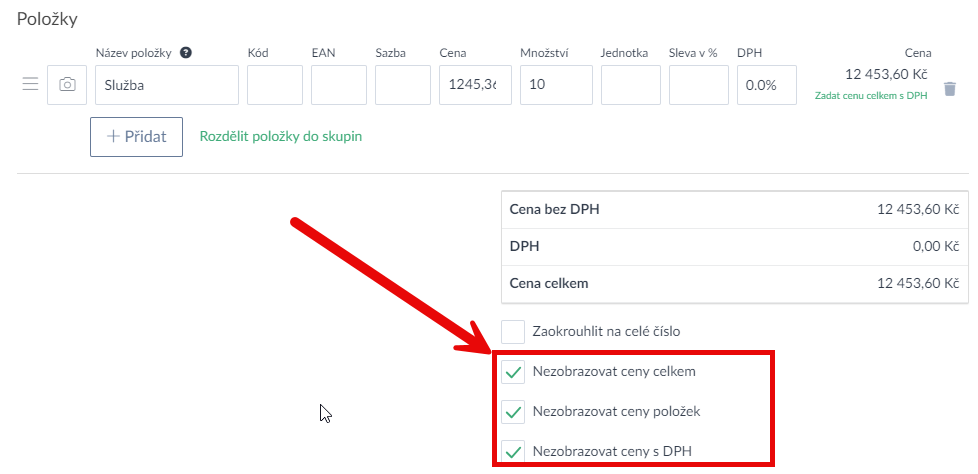Uncheck Nezobrazovat ceny položek
The image size is (978, 474).
[x=513, y=411]
